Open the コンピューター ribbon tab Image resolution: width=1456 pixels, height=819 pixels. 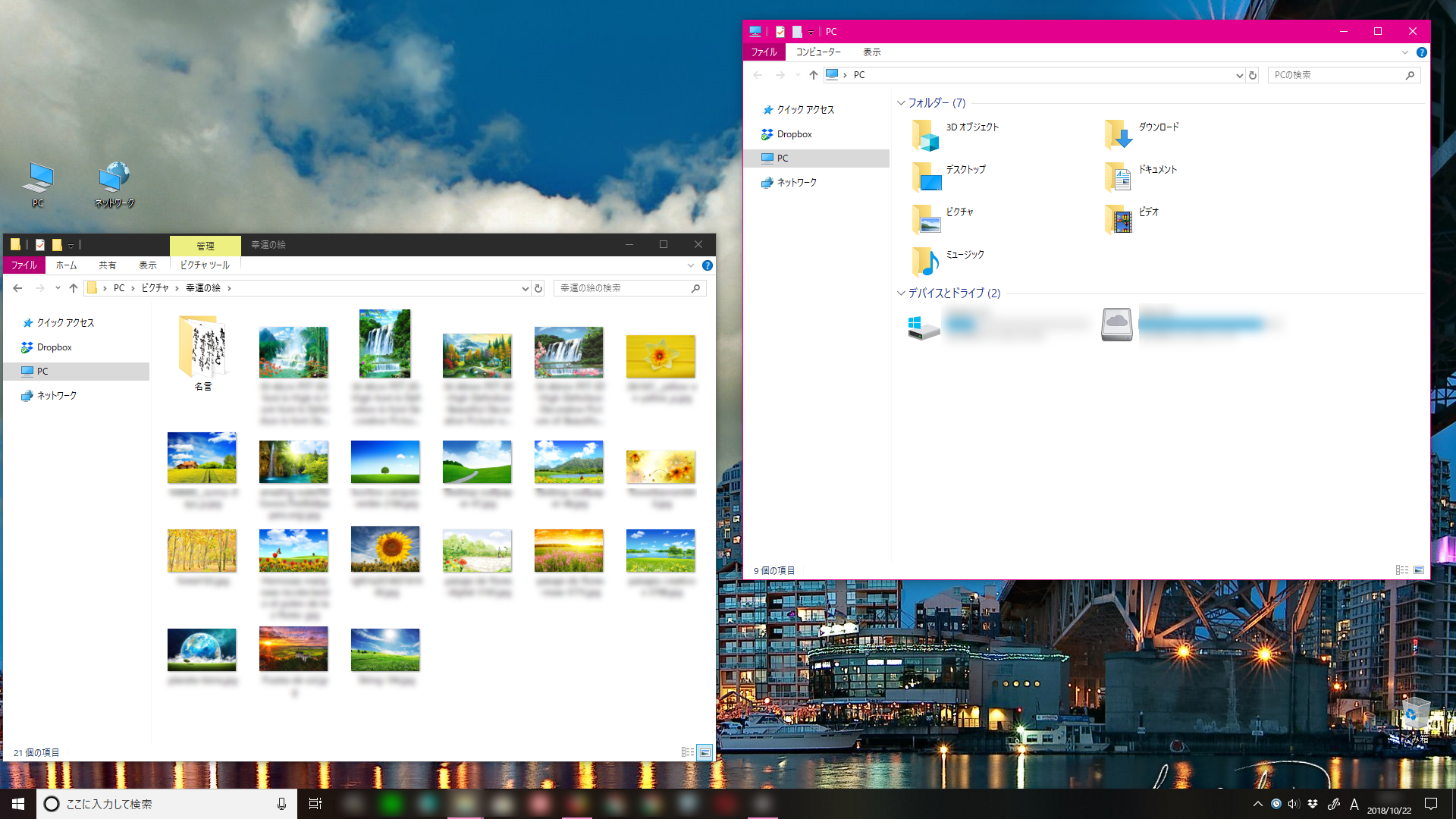click(817, 52)
